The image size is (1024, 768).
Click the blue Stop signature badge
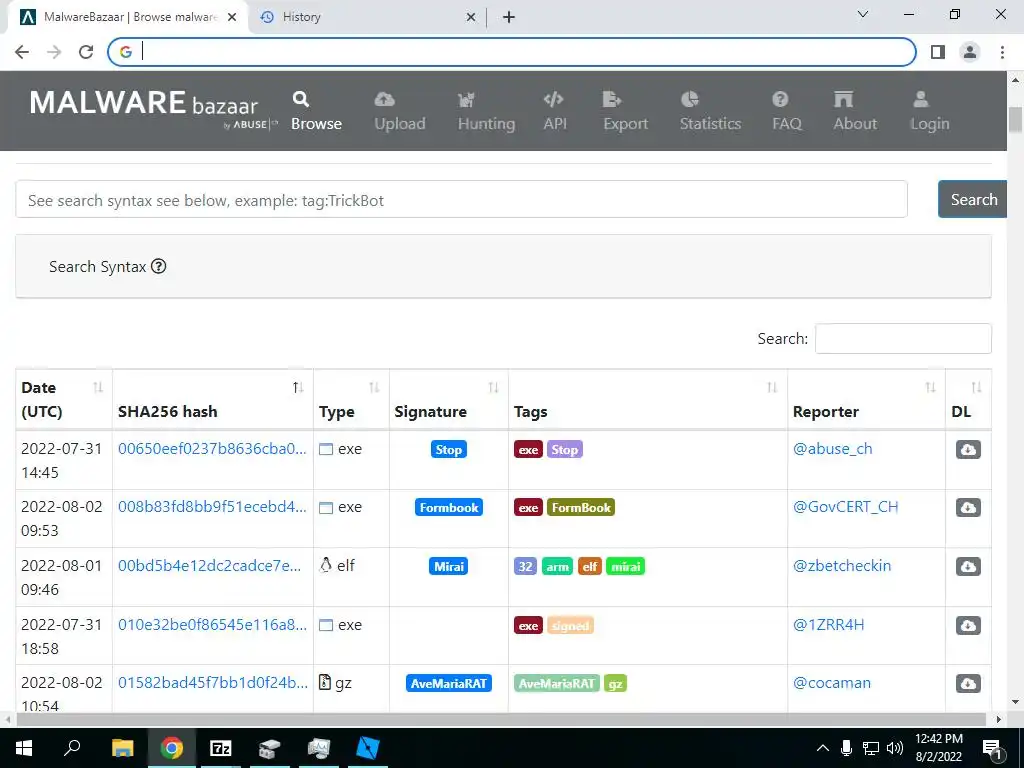point(449,449)
